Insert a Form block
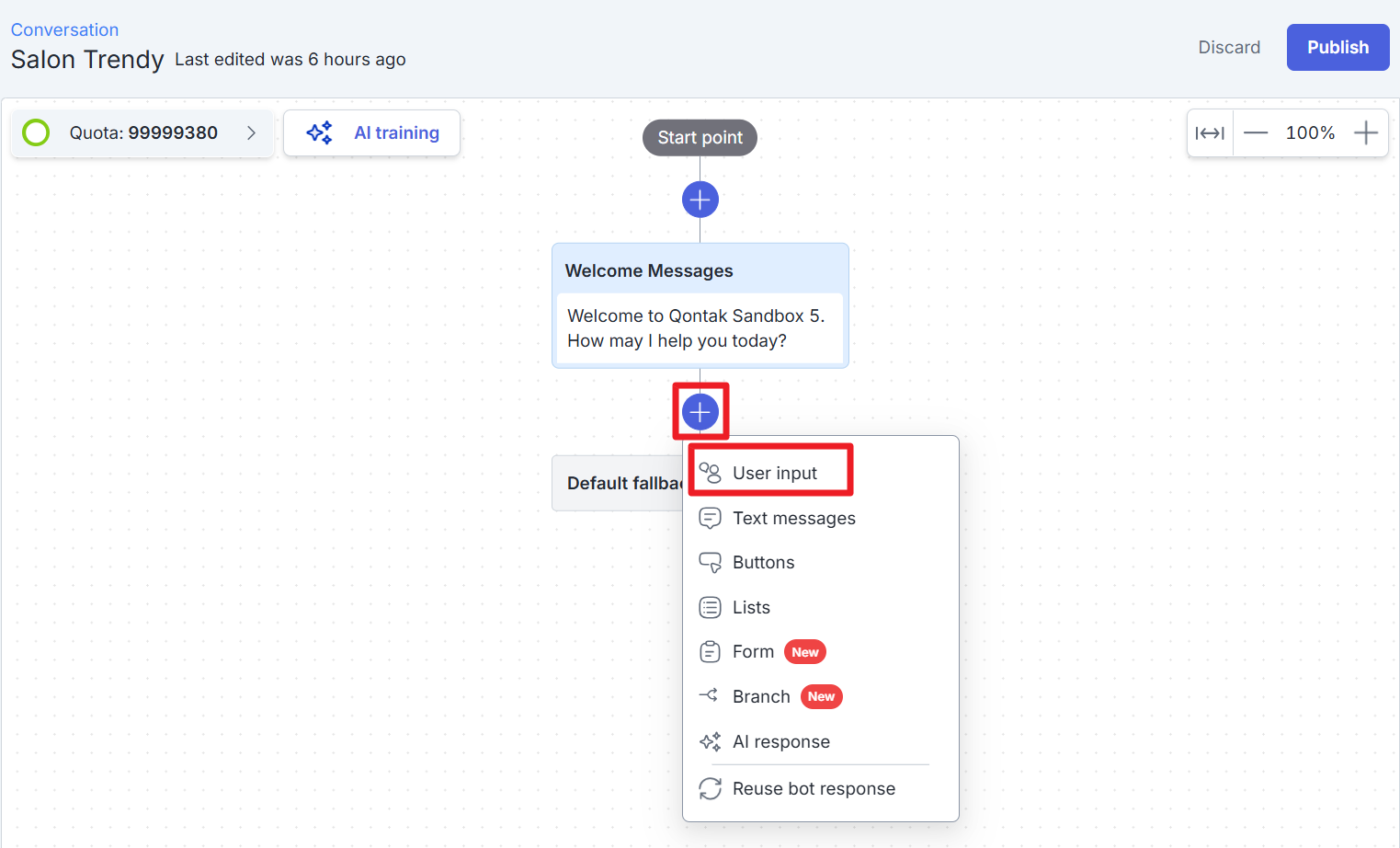The width and height of the screenshot is (1400, 848). 753,652
